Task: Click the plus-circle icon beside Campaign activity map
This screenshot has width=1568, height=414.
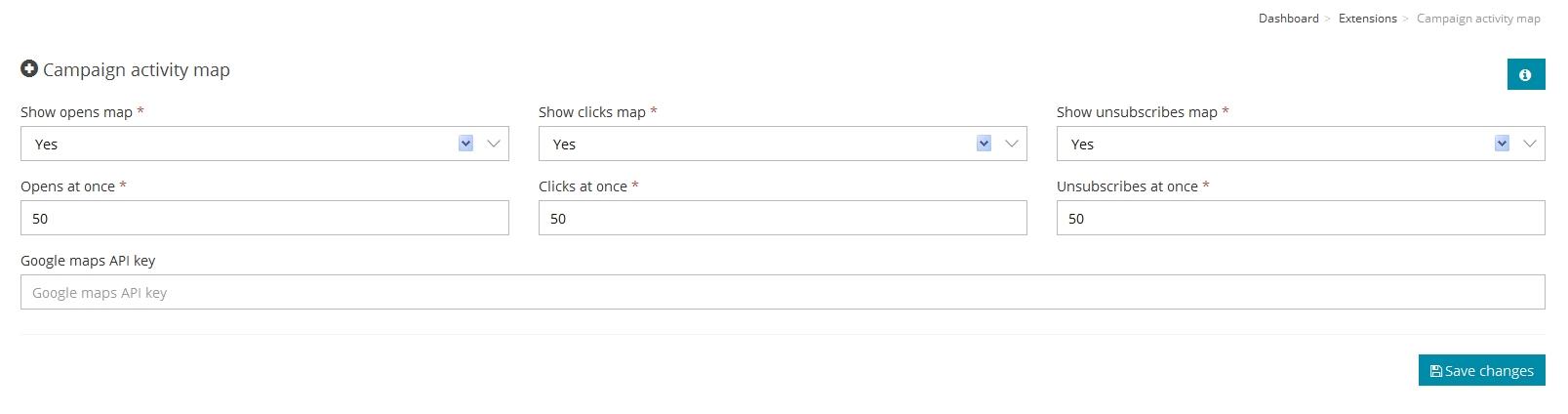Action: click(x=29, y=68)
